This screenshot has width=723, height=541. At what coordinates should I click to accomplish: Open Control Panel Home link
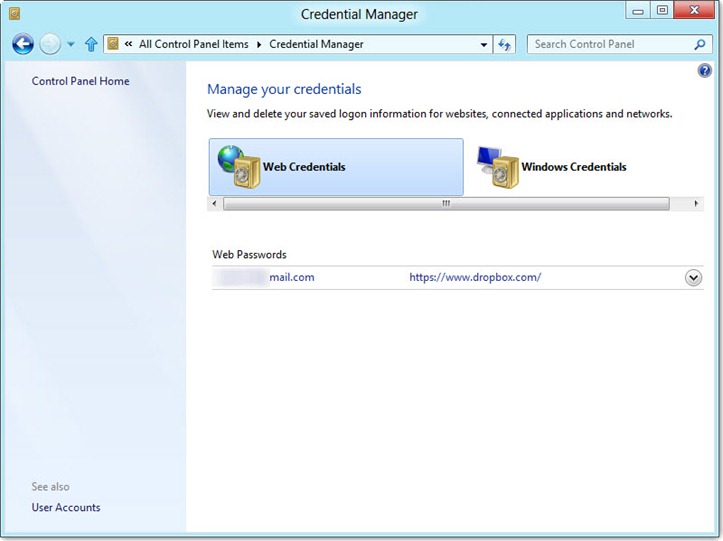pos(80,81)
